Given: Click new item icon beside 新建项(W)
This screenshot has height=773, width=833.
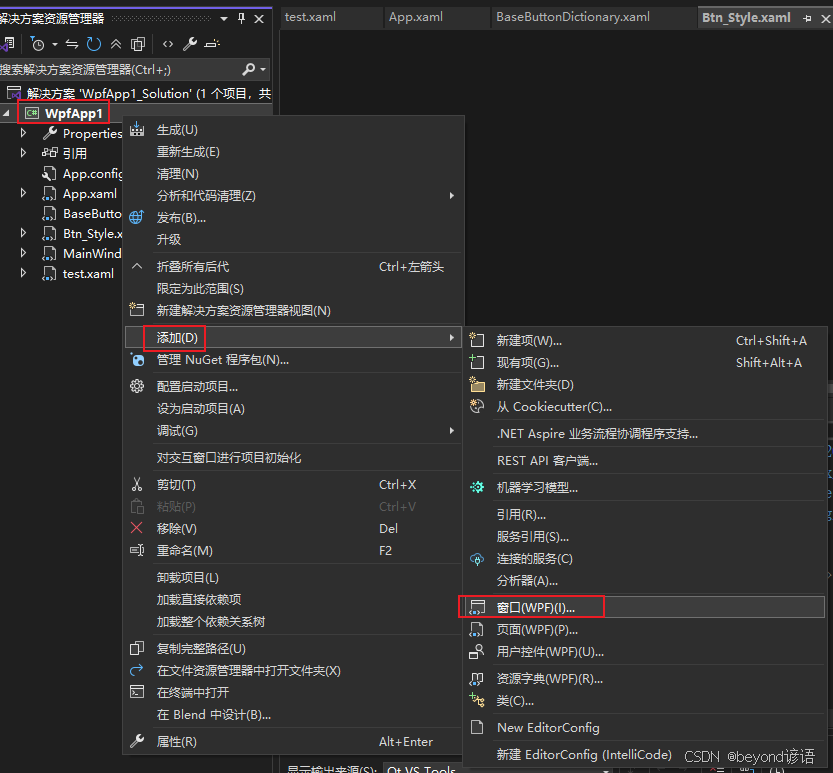Looking at the screenshot, I should [x=477, y=340].
